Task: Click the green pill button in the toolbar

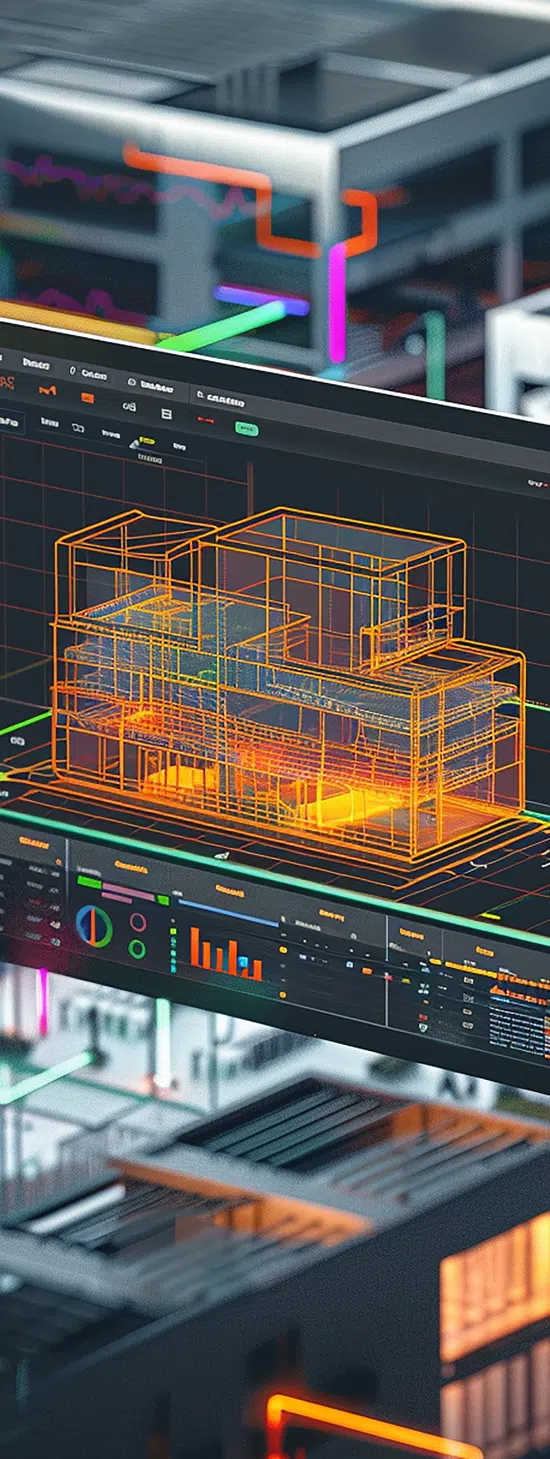Action: click(x=246, y=428)
